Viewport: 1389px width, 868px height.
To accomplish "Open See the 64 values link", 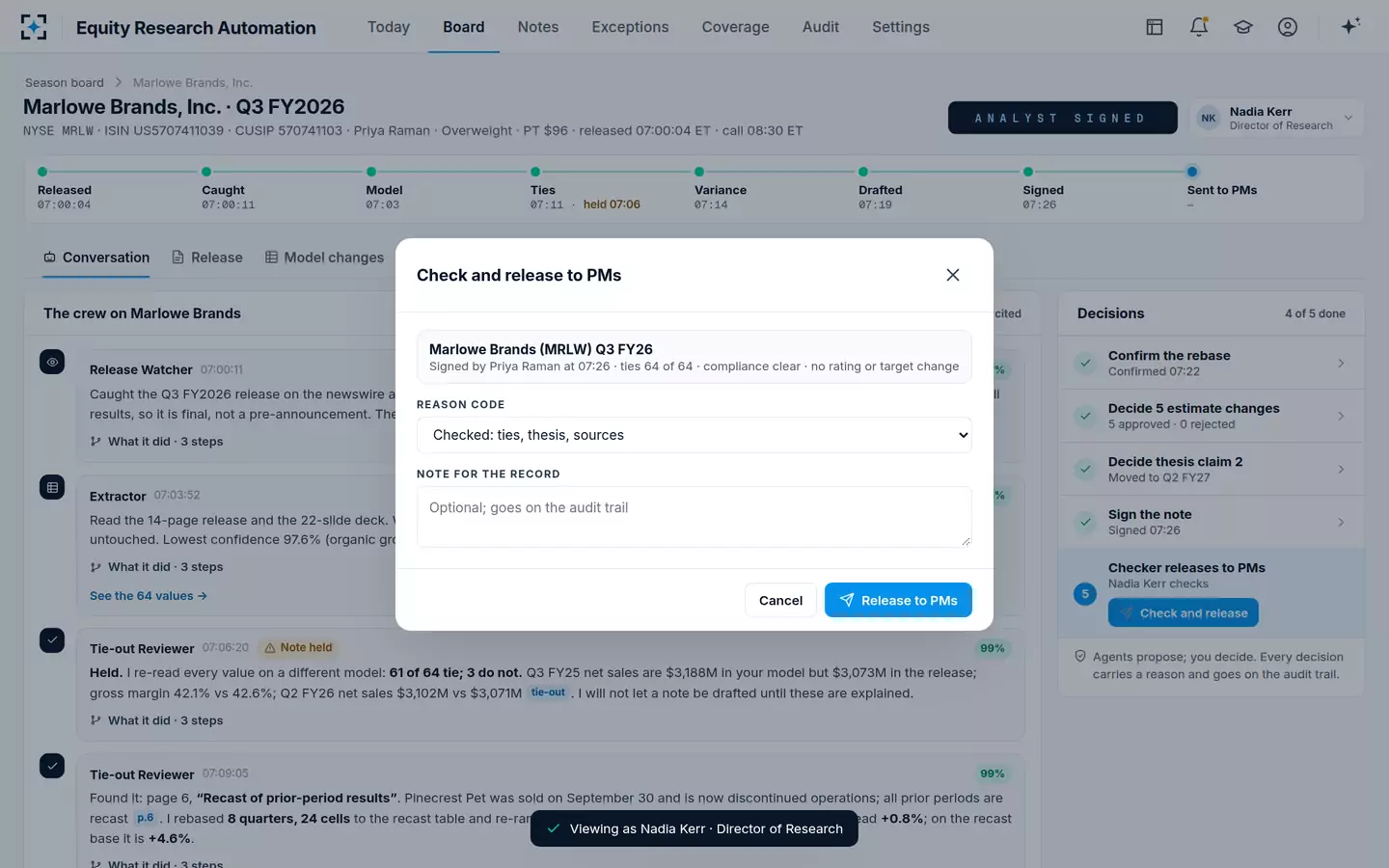I will (x=149, y=596).
